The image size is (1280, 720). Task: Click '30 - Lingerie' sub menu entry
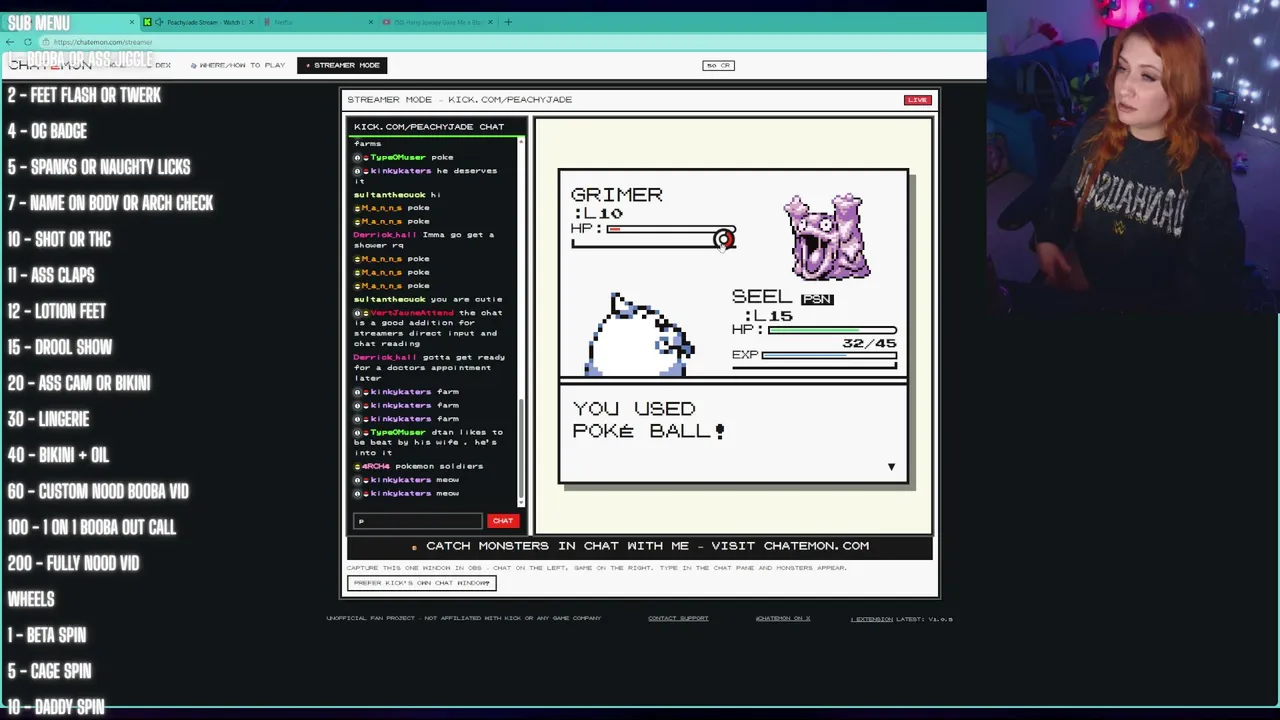pos(48,420)
